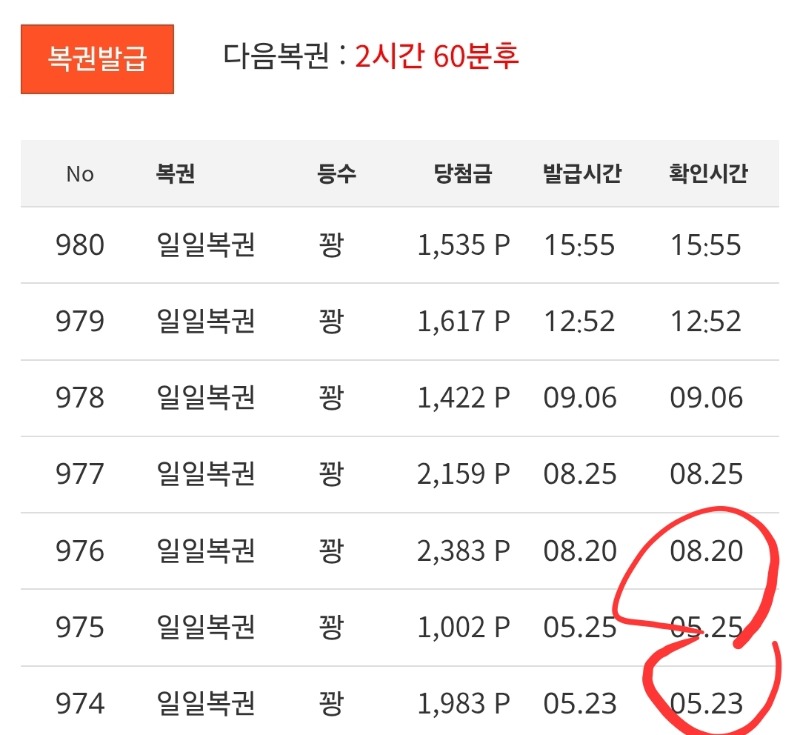Click the 꽝 result in row 976
Viewport: 800px width, 735px height.
click(331, 551)
